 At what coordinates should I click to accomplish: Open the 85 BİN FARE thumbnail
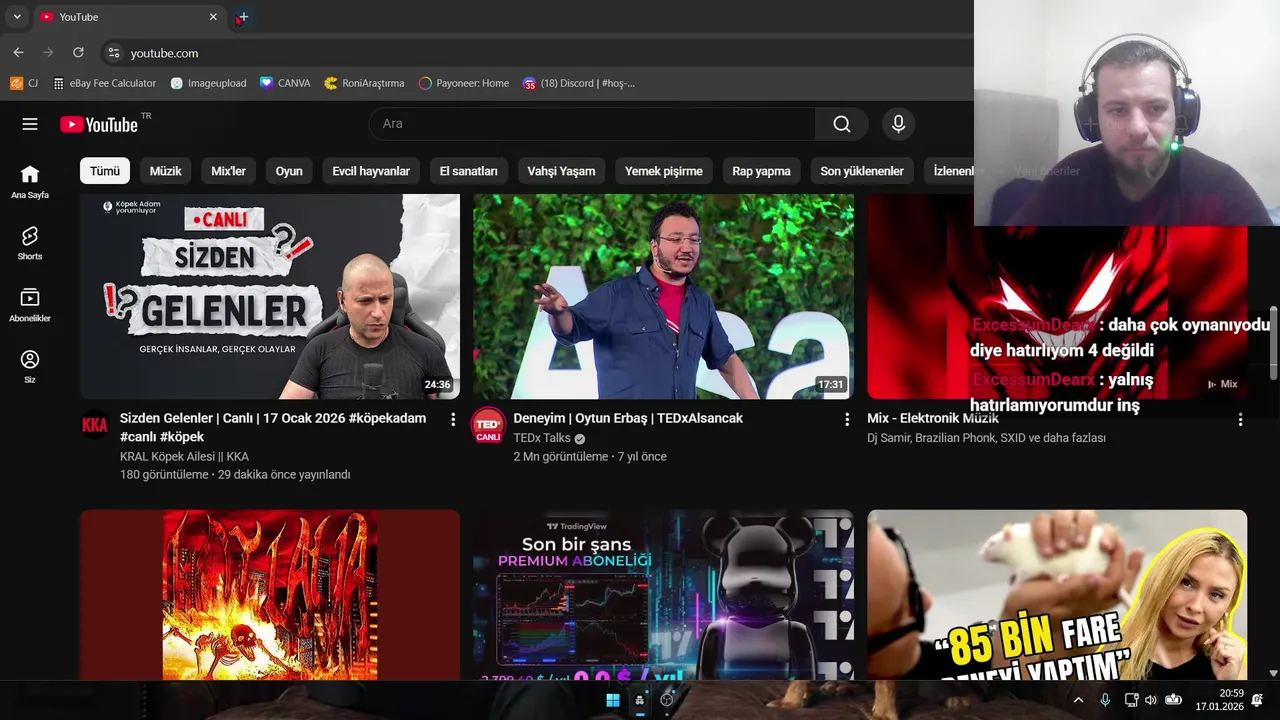1057,595
